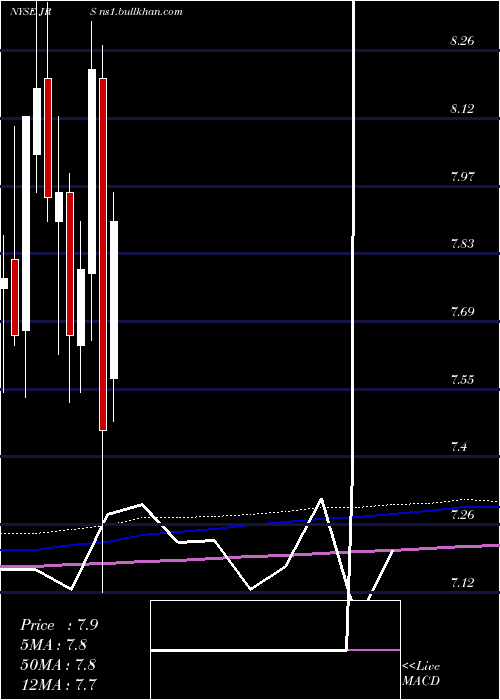Click the 7.97 price axis label
This screenshot has width=500, height=700.
462,176
